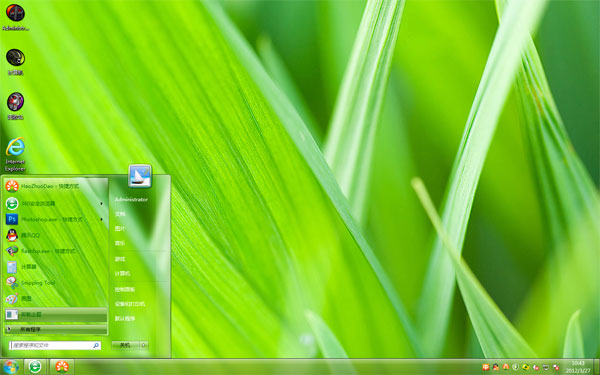Open the HaoZhuoDao taskbar icon

[62, 367]
